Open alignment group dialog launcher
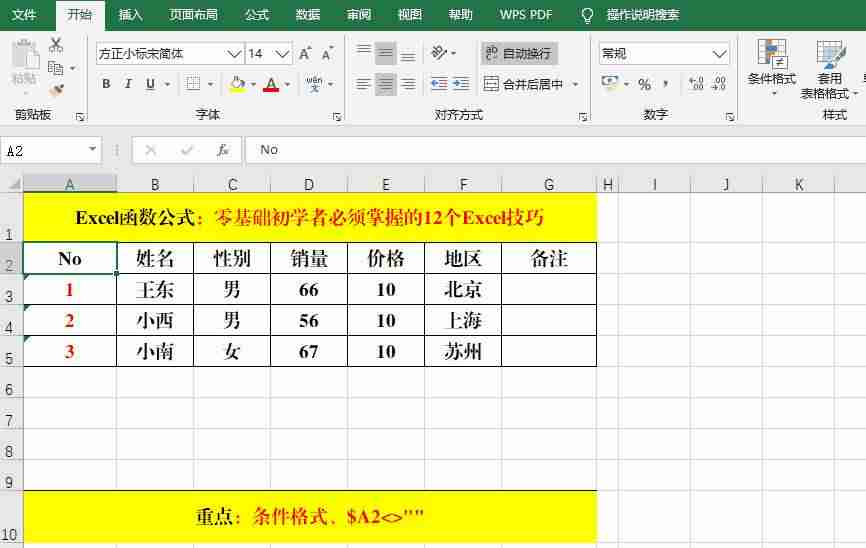Image resolution: width=866 pixels, height=548 pixels. coord(583,117)
